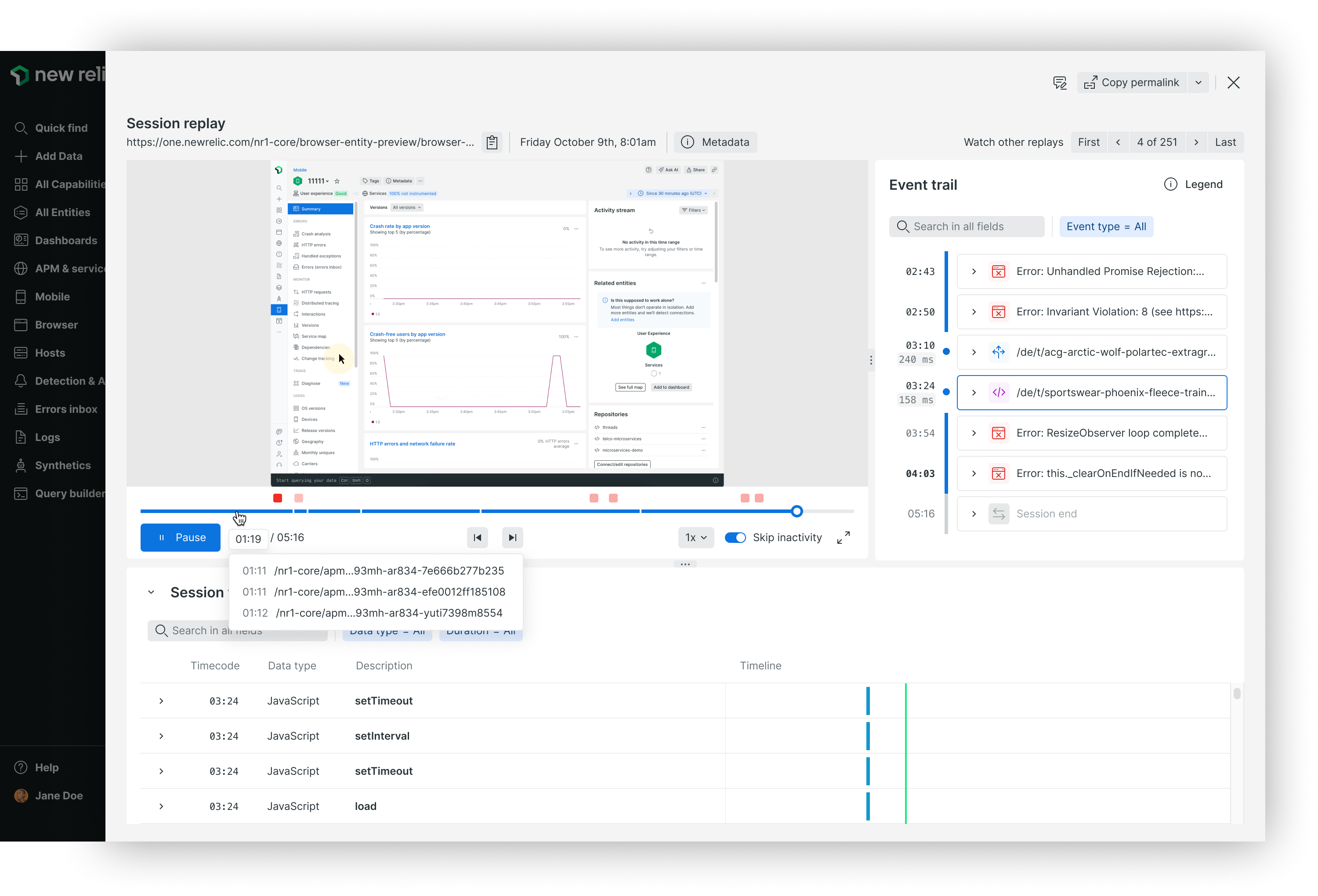Expand the setInterval table row
The height and width of the screenshot is (896, 1318).
click(x=161, y=736)
